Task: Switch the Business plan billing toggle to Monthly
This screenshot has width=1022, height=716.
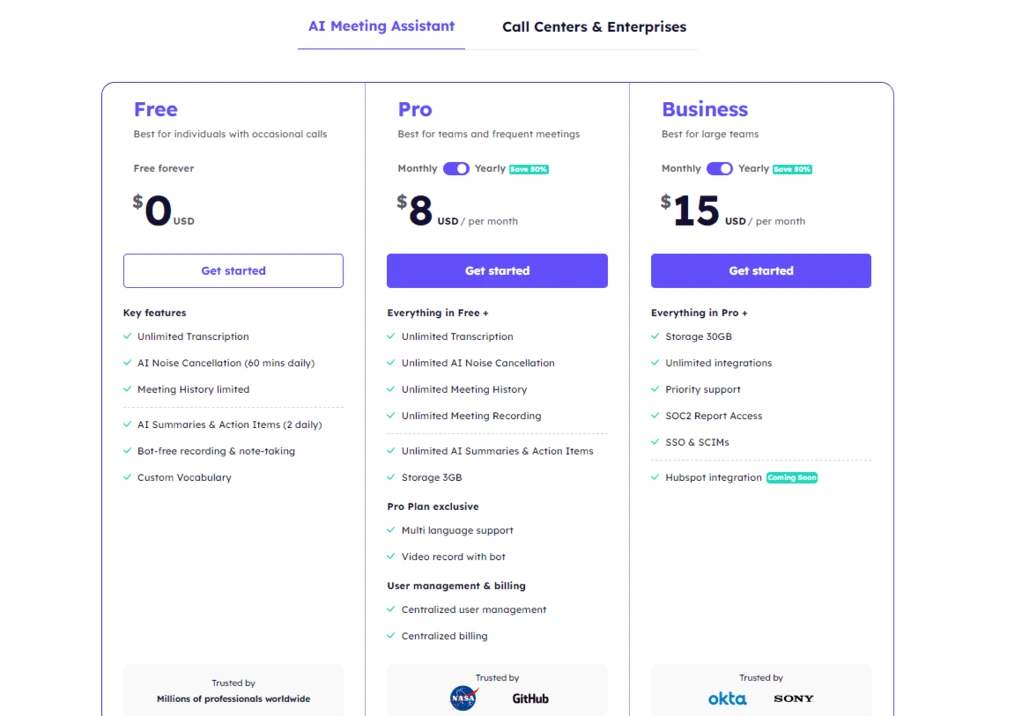Action: pyautogui.click(x=720, y=168)
